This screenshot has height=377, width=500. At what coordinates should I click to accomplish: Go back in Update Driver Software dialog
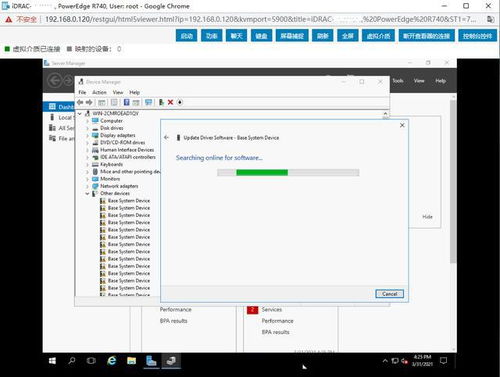click(167, 137)
